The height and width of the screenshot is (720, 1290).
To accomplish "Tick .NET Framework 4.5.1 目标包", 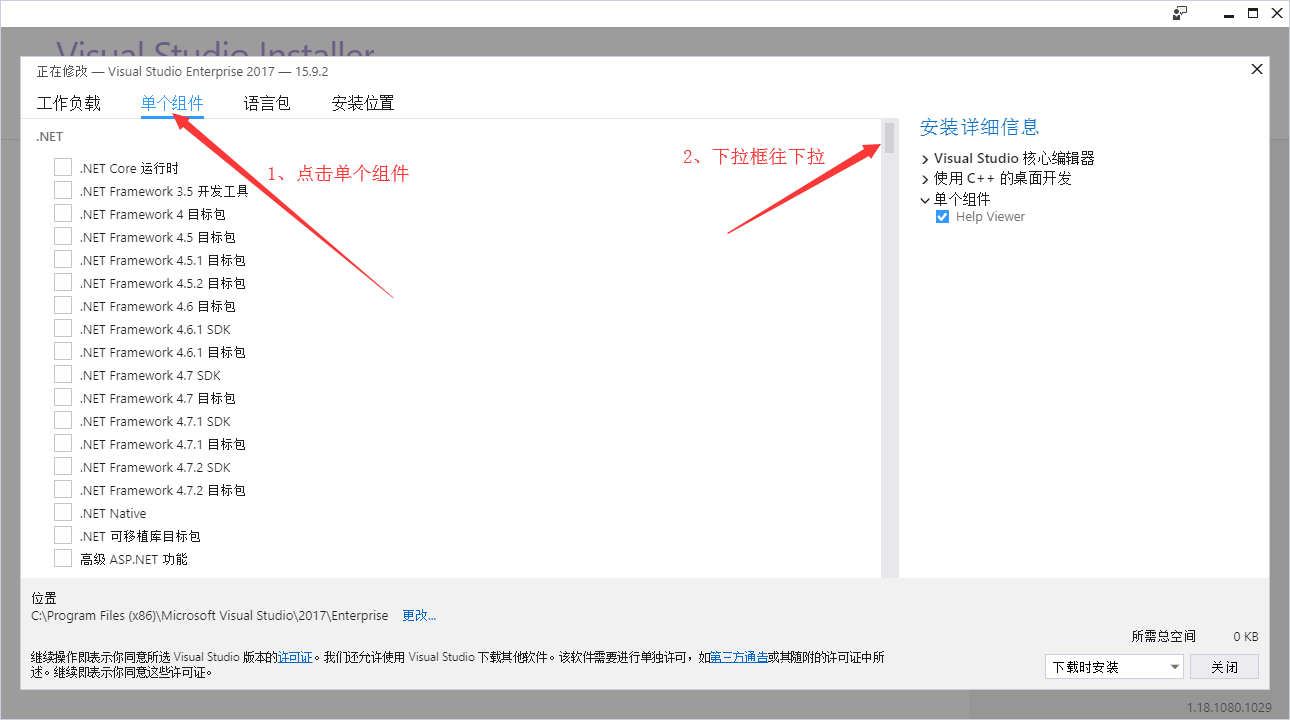I will coord(63,260).
